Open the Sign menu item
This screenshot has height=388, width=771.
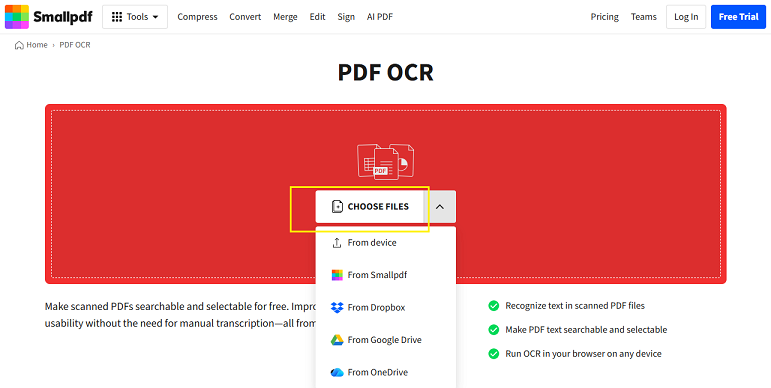[x=346, y=17]
